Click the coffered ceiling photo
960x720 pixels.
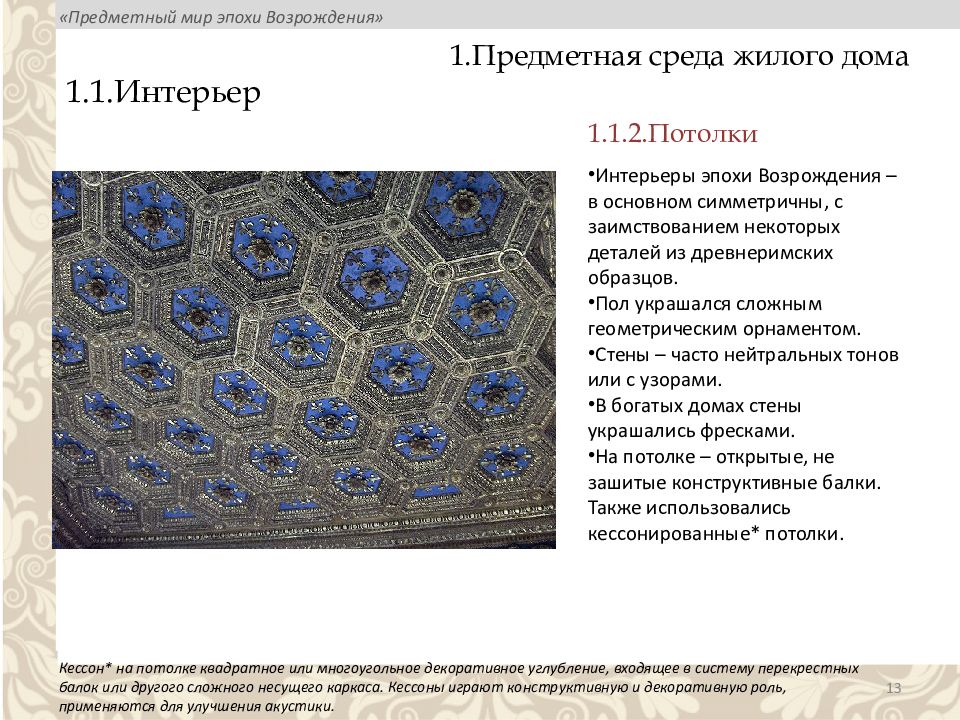click(304, 359)
